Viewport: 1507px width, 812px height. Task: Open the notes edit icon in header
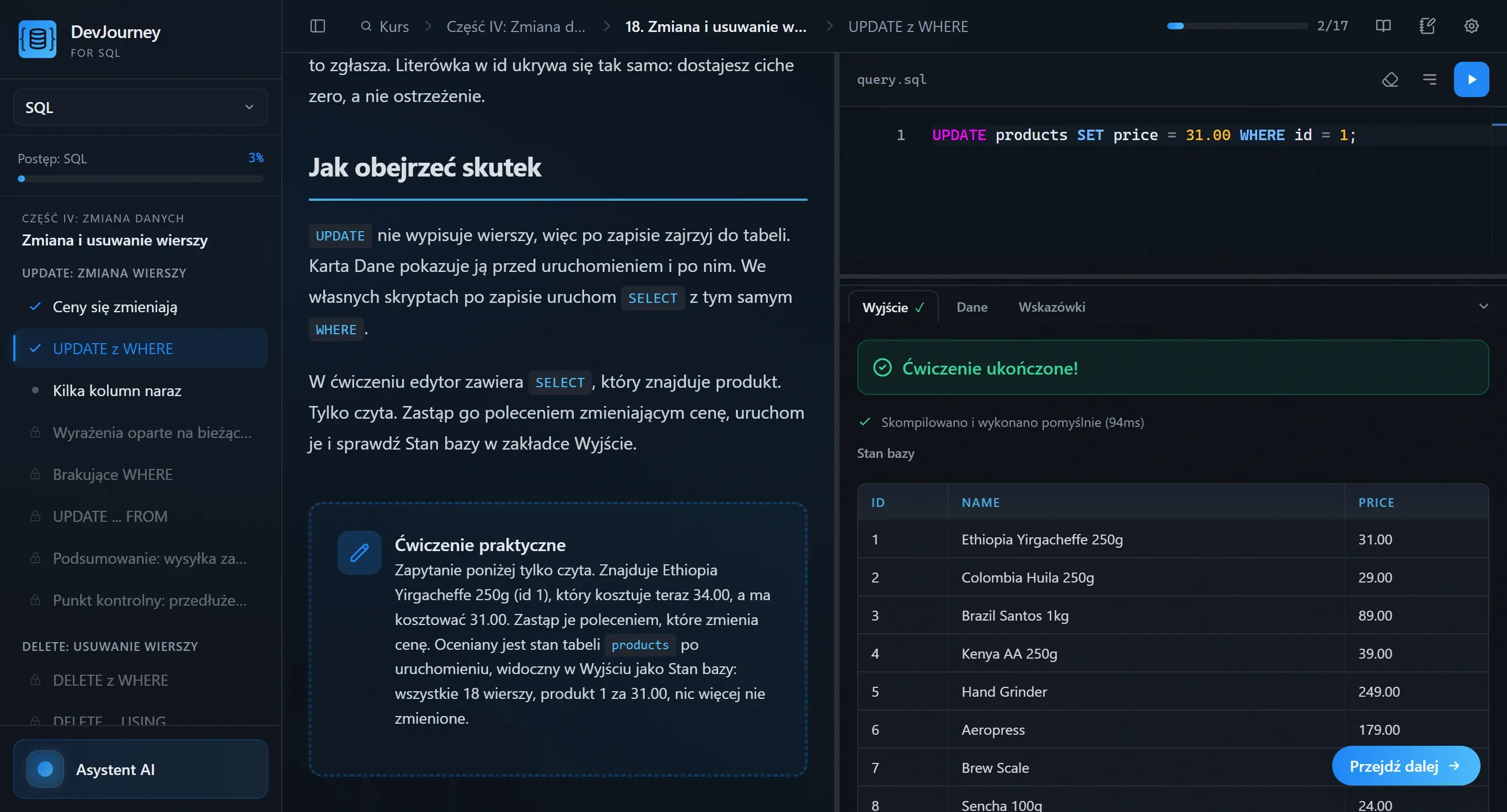coord(1427,26)
